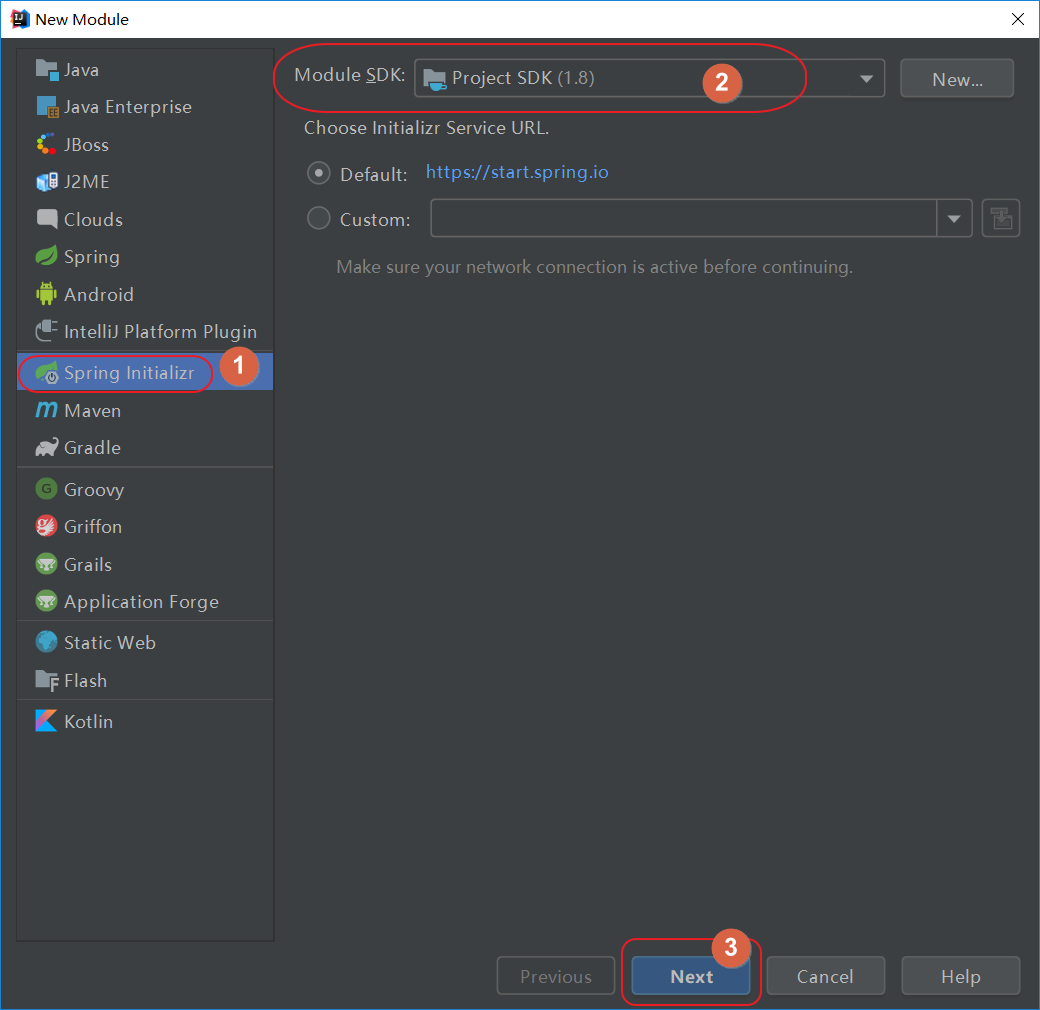Click the Previous button
The height and width of the screenshot is (1010, 1040).
[x=556, y=976]
